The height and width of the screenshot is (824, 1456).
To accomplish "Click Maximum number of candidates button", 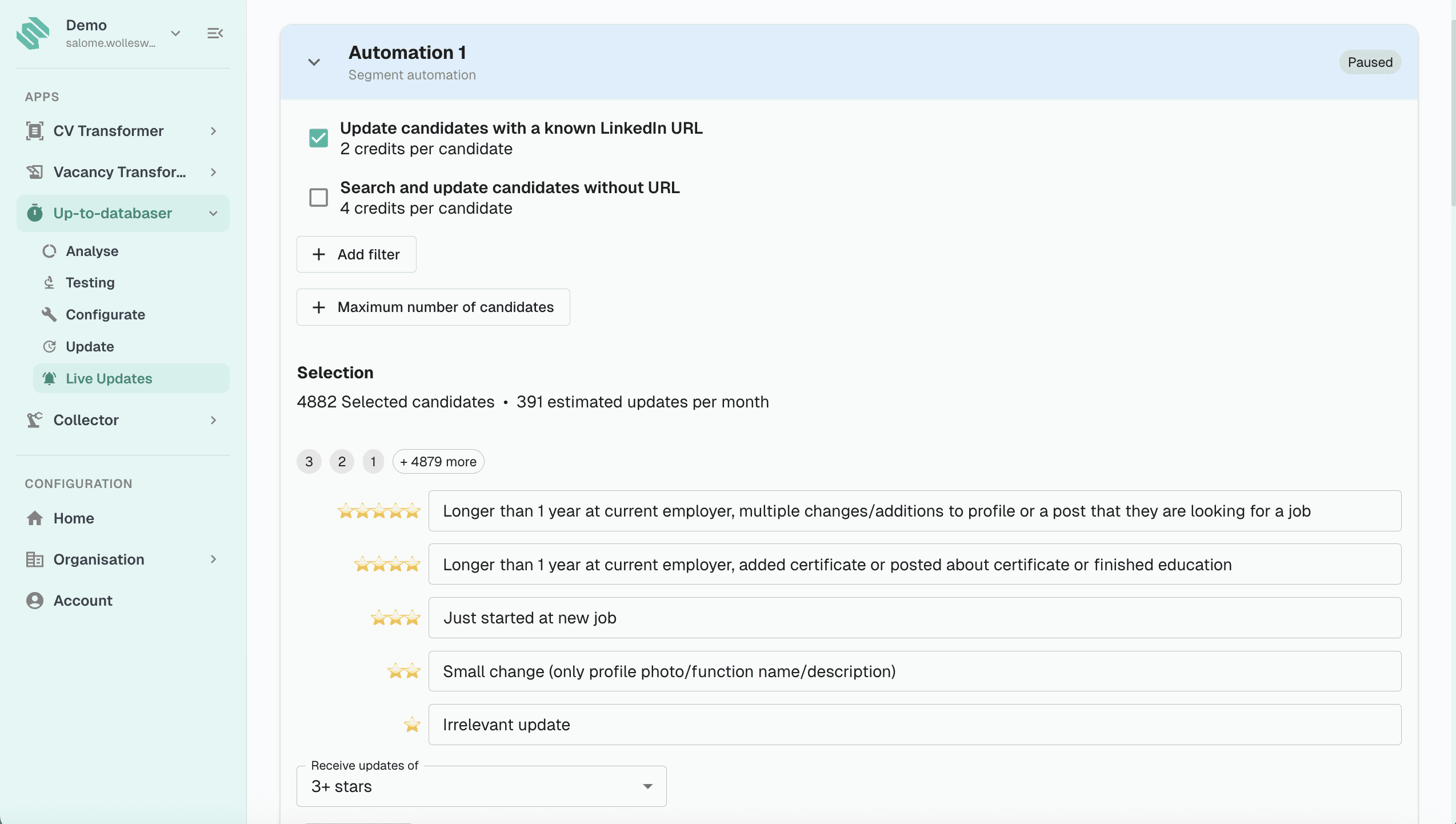I will 433,307.
